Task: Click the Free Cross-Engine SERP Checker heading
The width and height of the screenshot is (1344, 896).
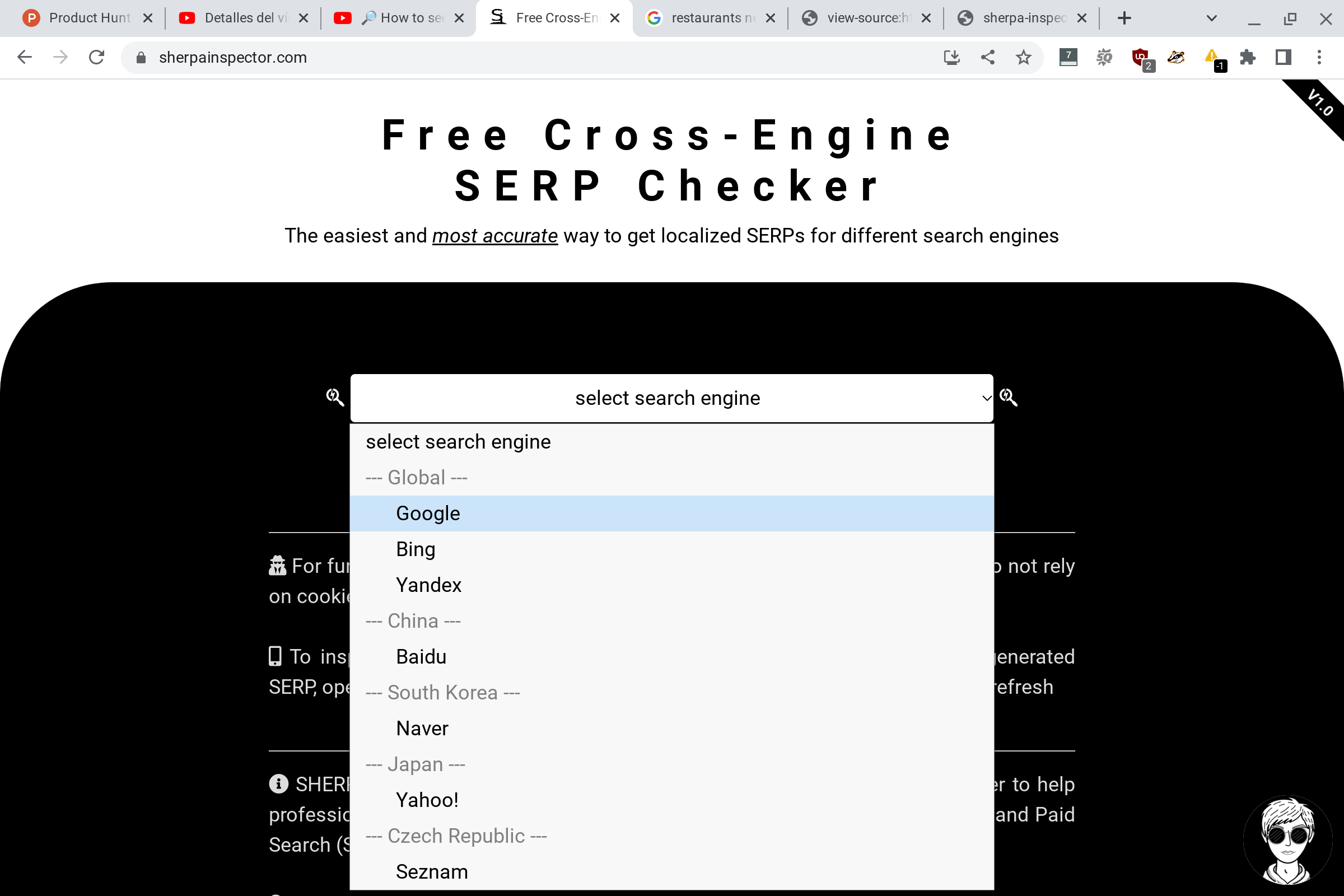Action: tap(669, 161)
